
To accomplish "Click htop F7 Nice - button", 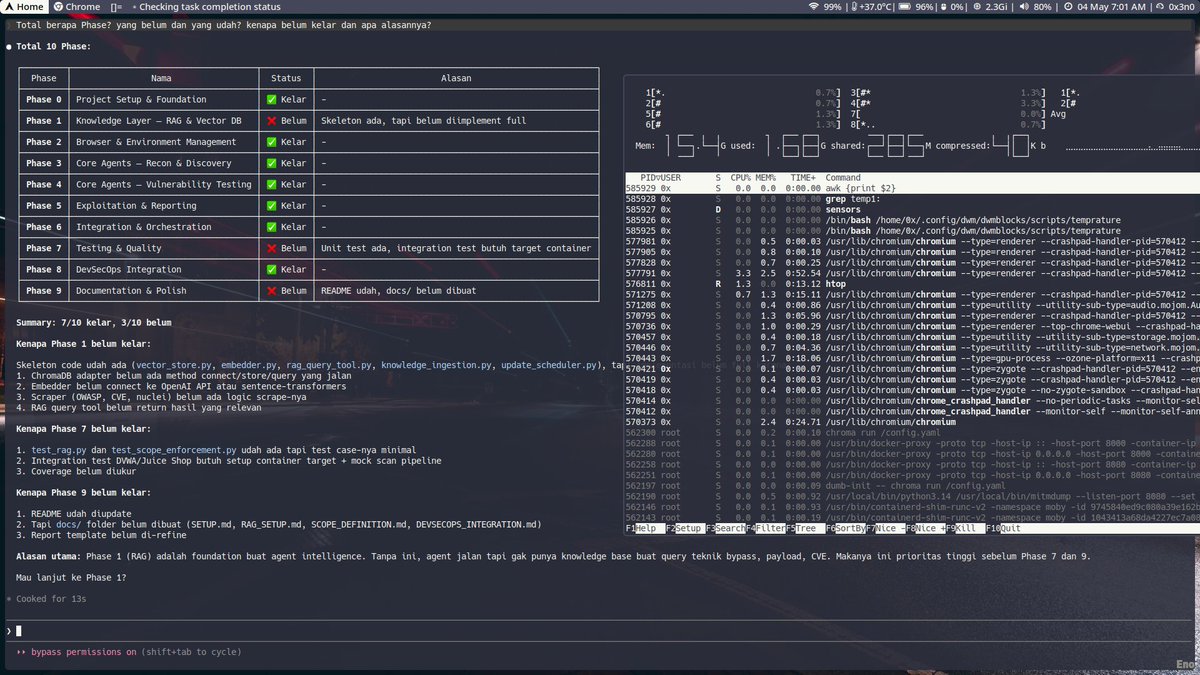I will (x=885, y=528).
